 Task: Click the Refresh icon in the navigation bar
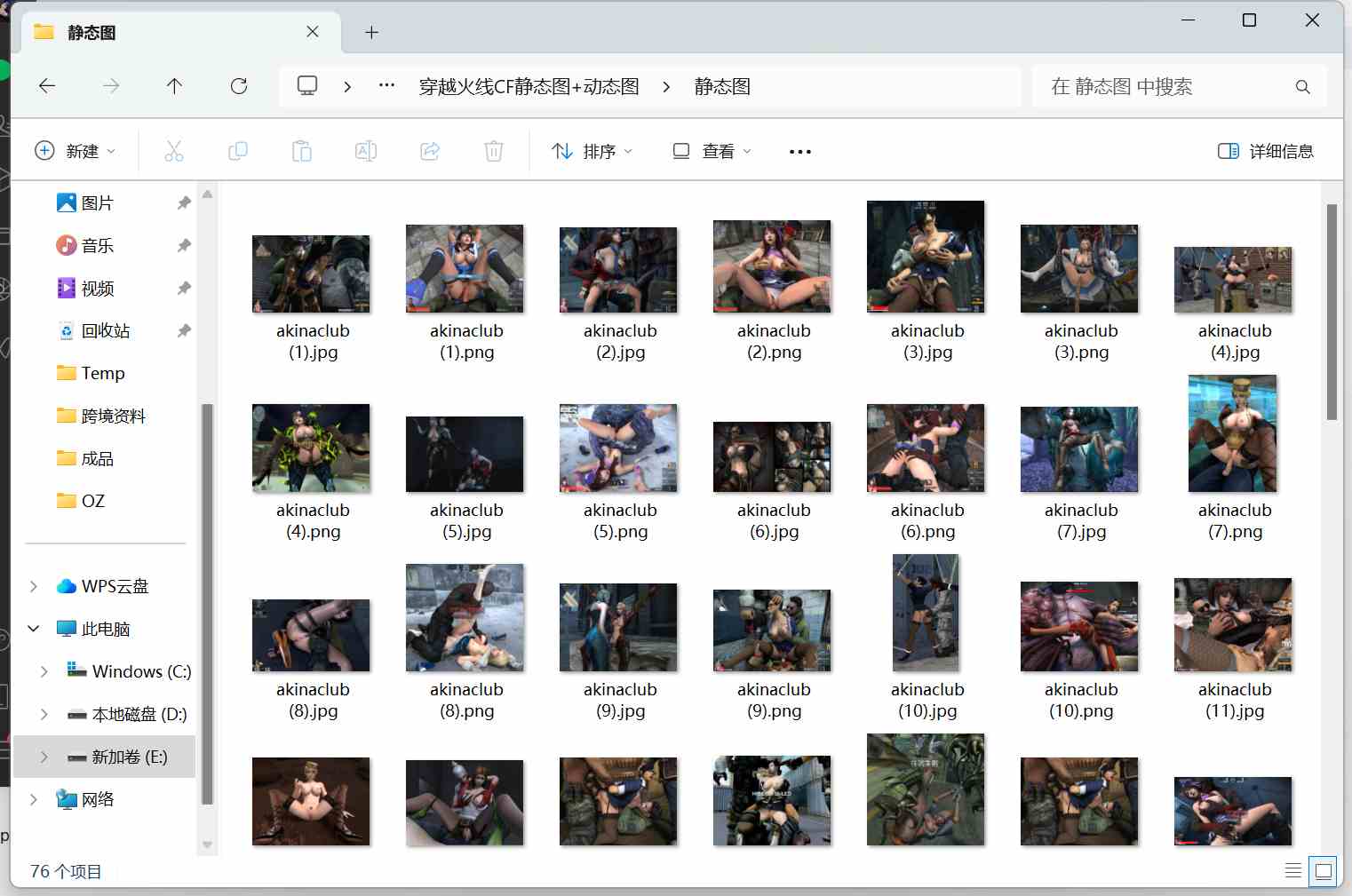point(238,86)
